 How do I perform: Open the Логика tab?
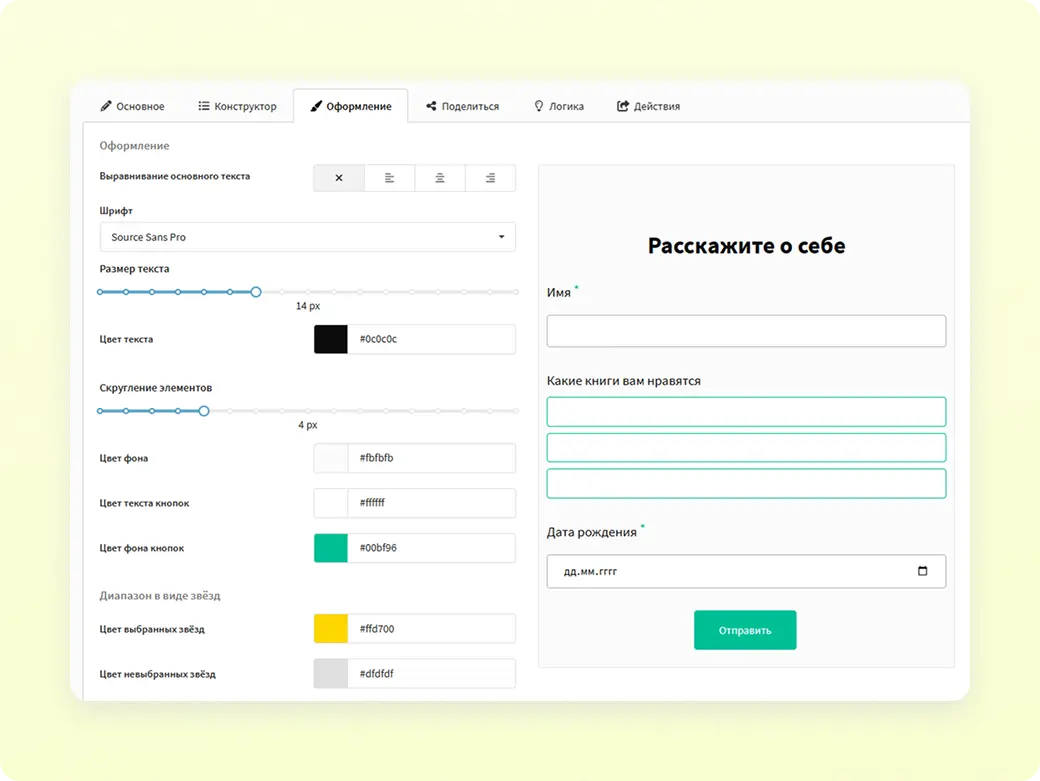tap(559, 106)
